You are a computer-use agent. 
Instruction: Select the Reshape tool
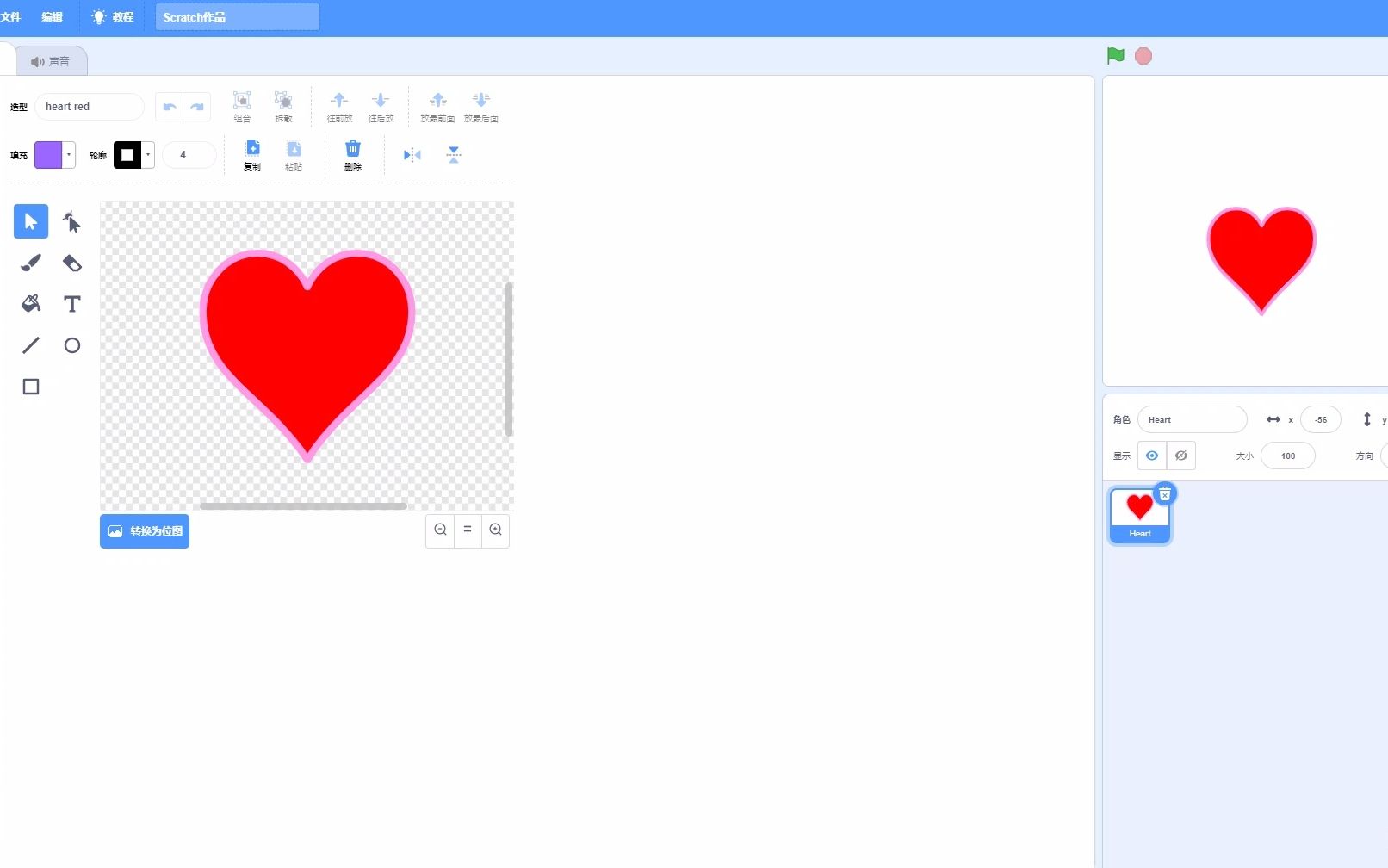72,221
